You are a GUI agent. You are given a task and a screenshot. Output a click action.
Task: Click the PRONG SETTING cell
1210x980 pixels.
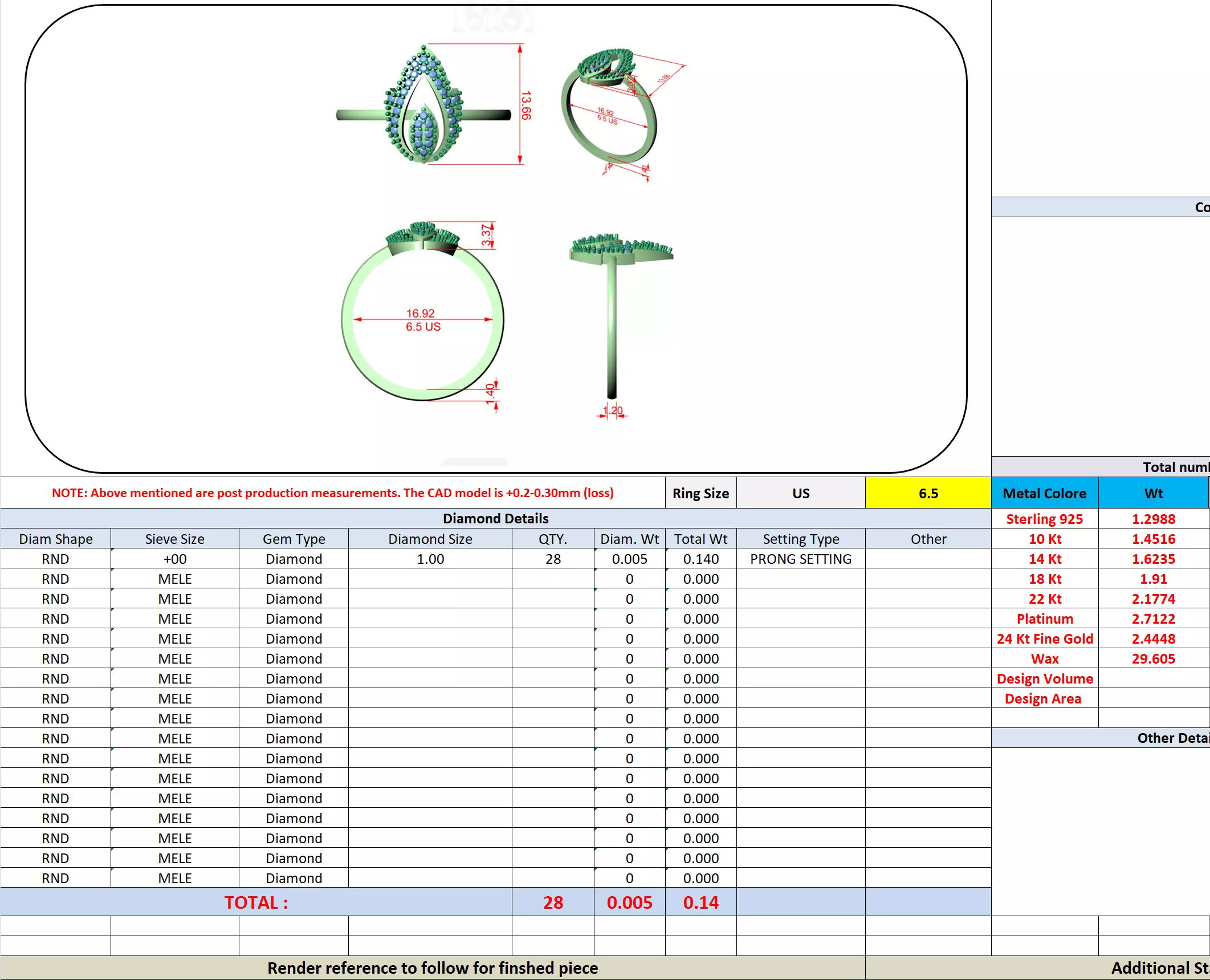coord(800,559)
